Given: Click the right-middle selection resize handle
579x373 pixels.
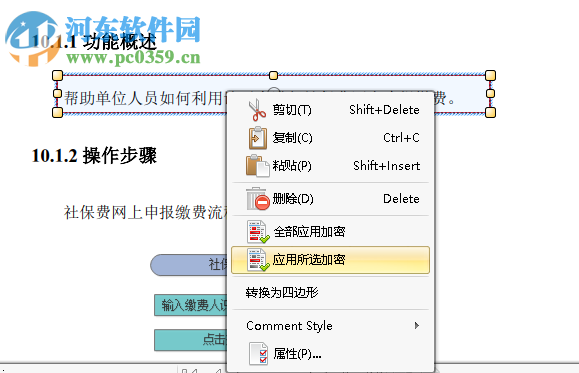Looking at the screenshot, I should click(490, 93).
